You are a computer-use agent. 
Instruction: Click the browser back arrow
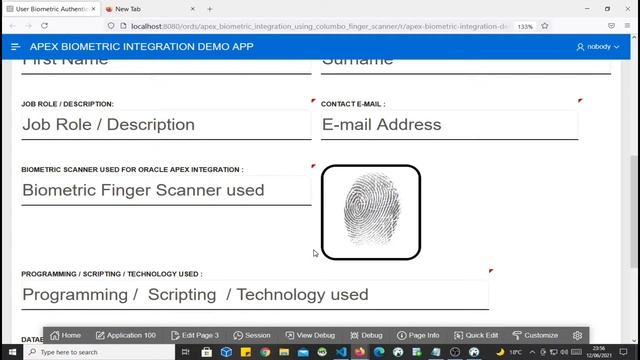[x=12, y=26]
